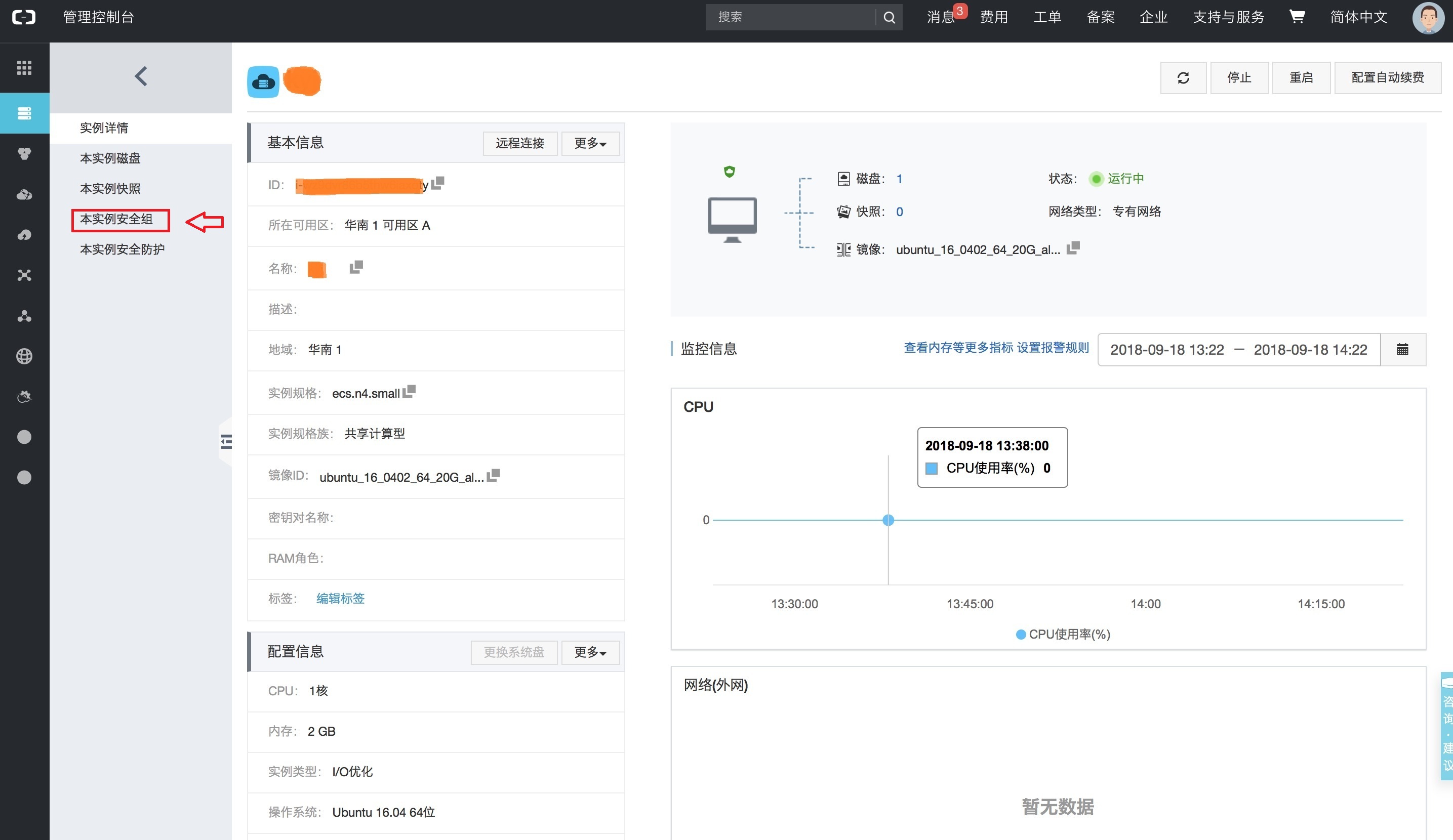1453x840 pixels.
Task: Click the back chevron arrow
Action: point(141,76)
